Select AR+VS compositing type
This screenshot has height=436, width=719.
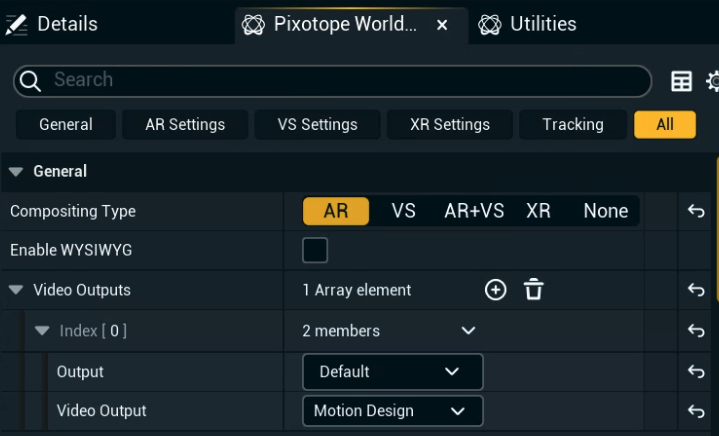474,211
